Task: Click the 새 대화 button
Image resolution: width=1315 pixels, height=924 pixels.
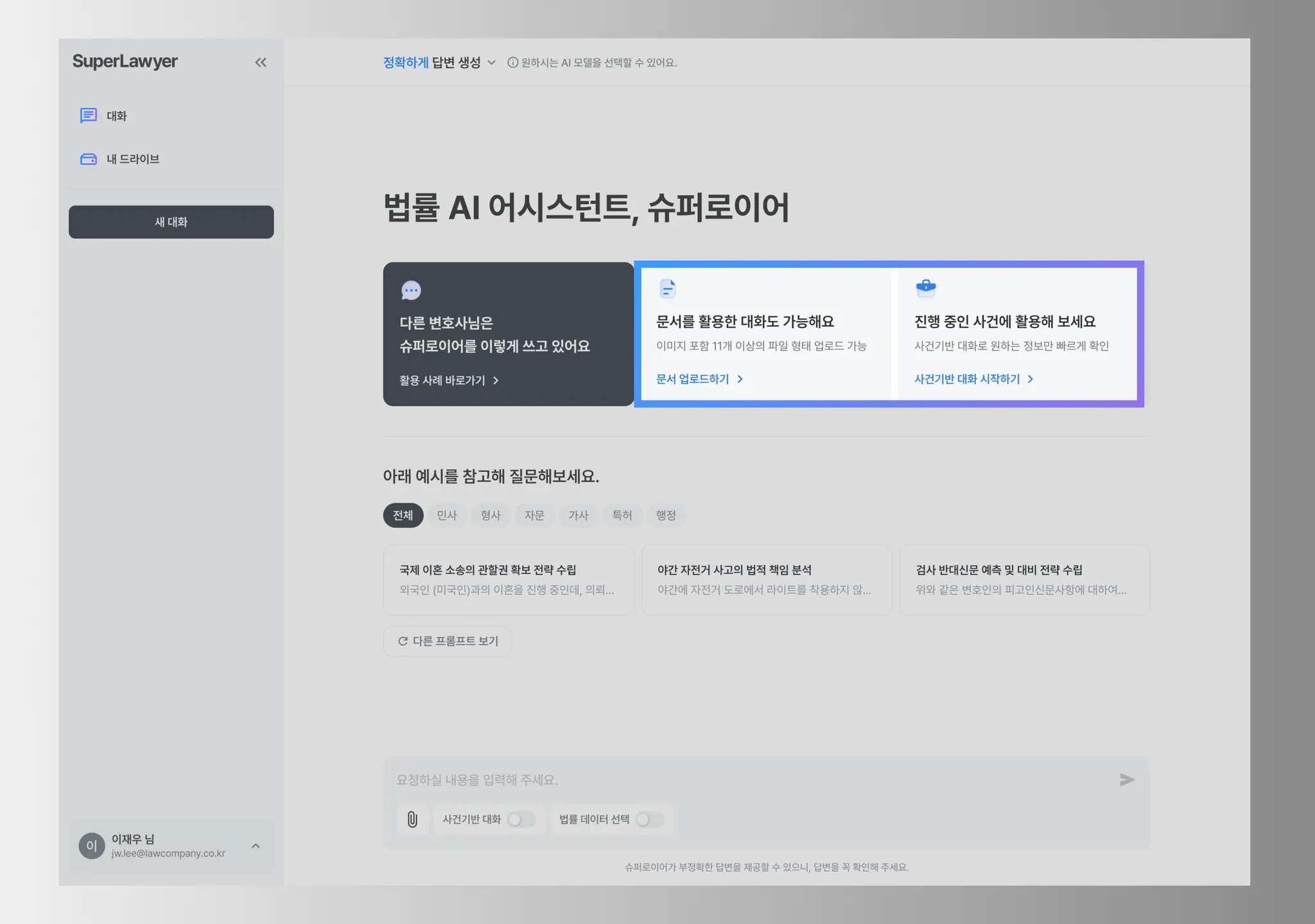Action: [x=171, y=222]
